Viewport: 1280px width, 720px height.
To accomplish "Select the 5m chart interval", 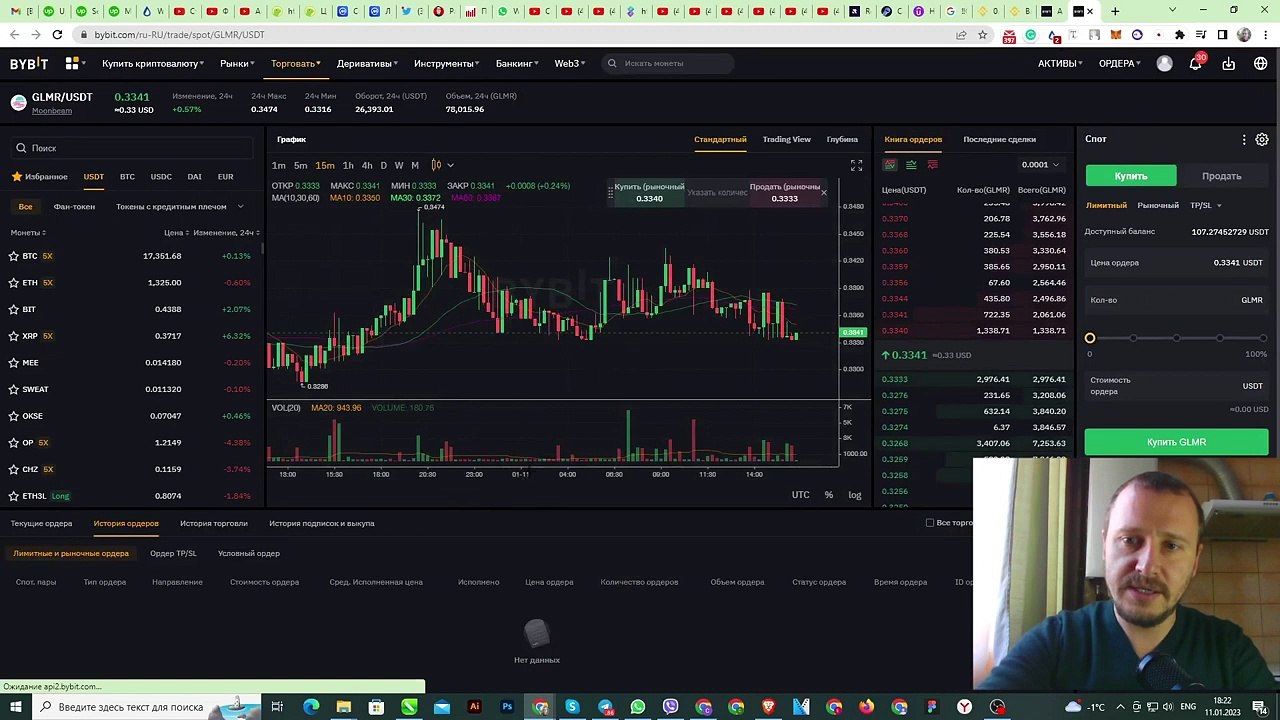I will tap(300, 165).
